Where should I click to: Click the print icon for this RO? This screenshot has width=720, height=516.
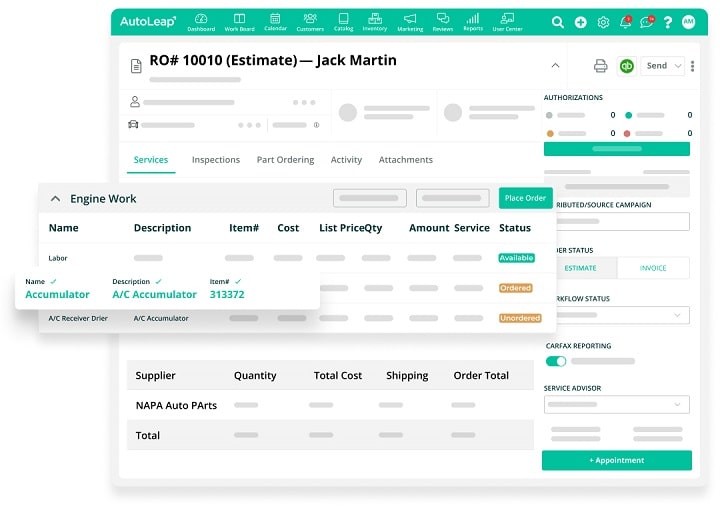pyautogui.click(x=600, y=66)
